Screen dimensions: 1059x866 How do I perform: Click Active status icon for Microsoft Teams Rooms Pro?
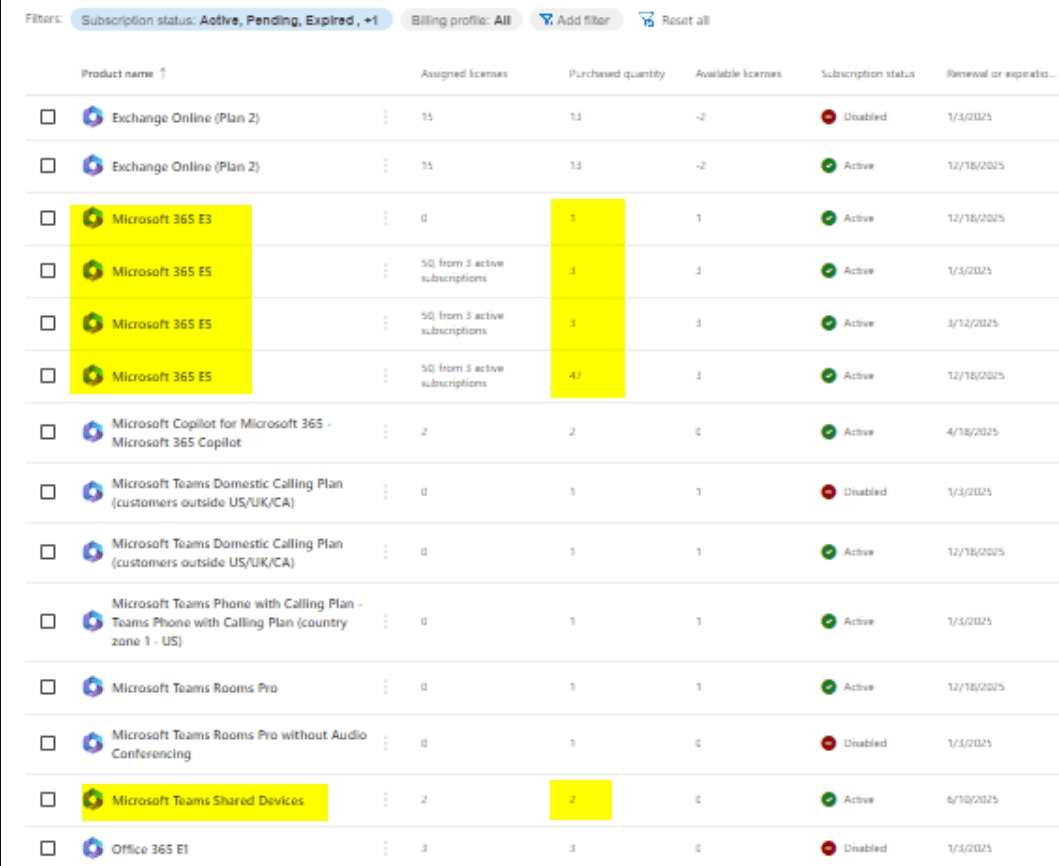click(x=829, y=687)
